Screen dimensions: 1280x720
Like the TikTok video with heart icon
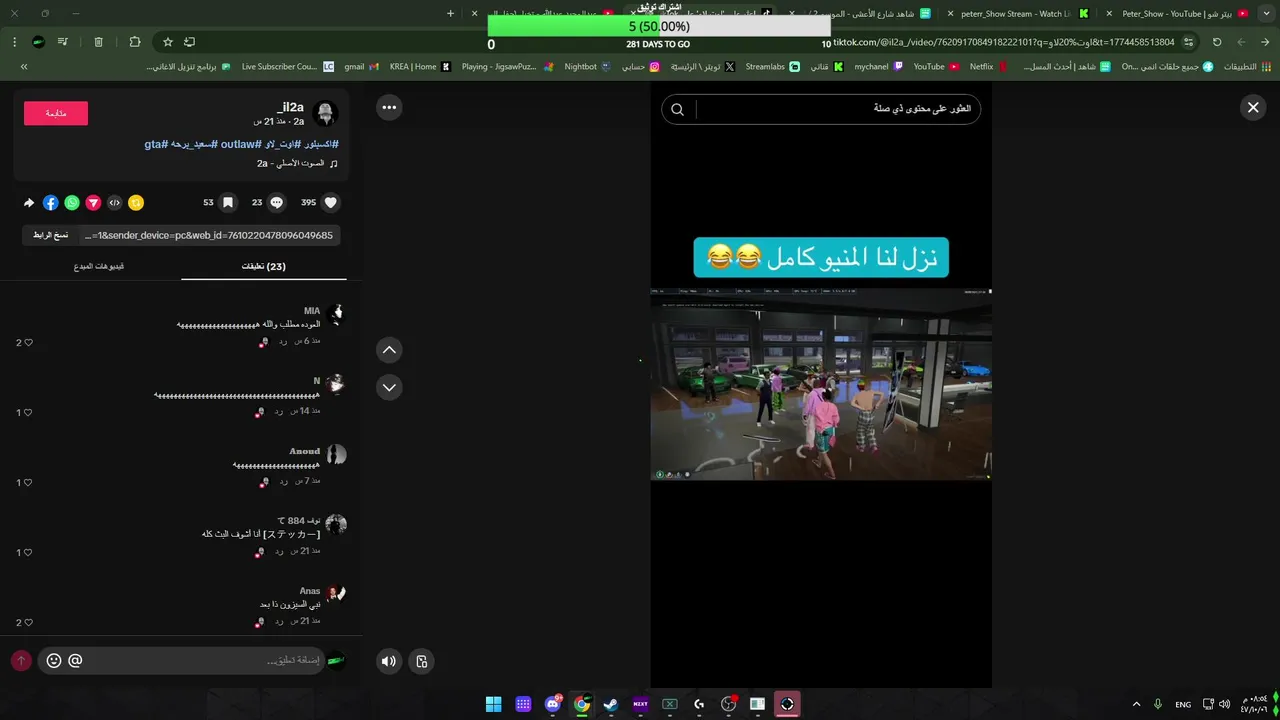[331, 202]
